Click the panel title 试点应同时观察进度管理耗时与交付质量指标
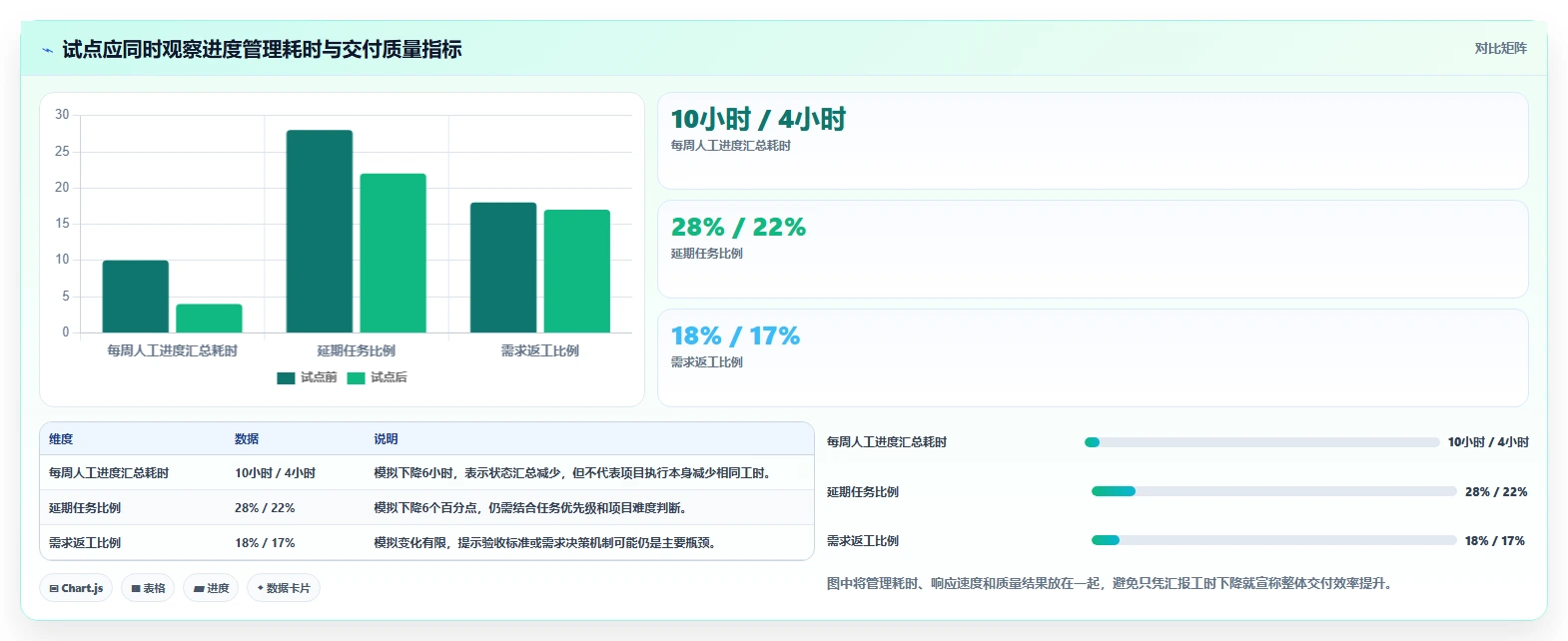This screenshot has width=1568, height=641. click(262, 49)
